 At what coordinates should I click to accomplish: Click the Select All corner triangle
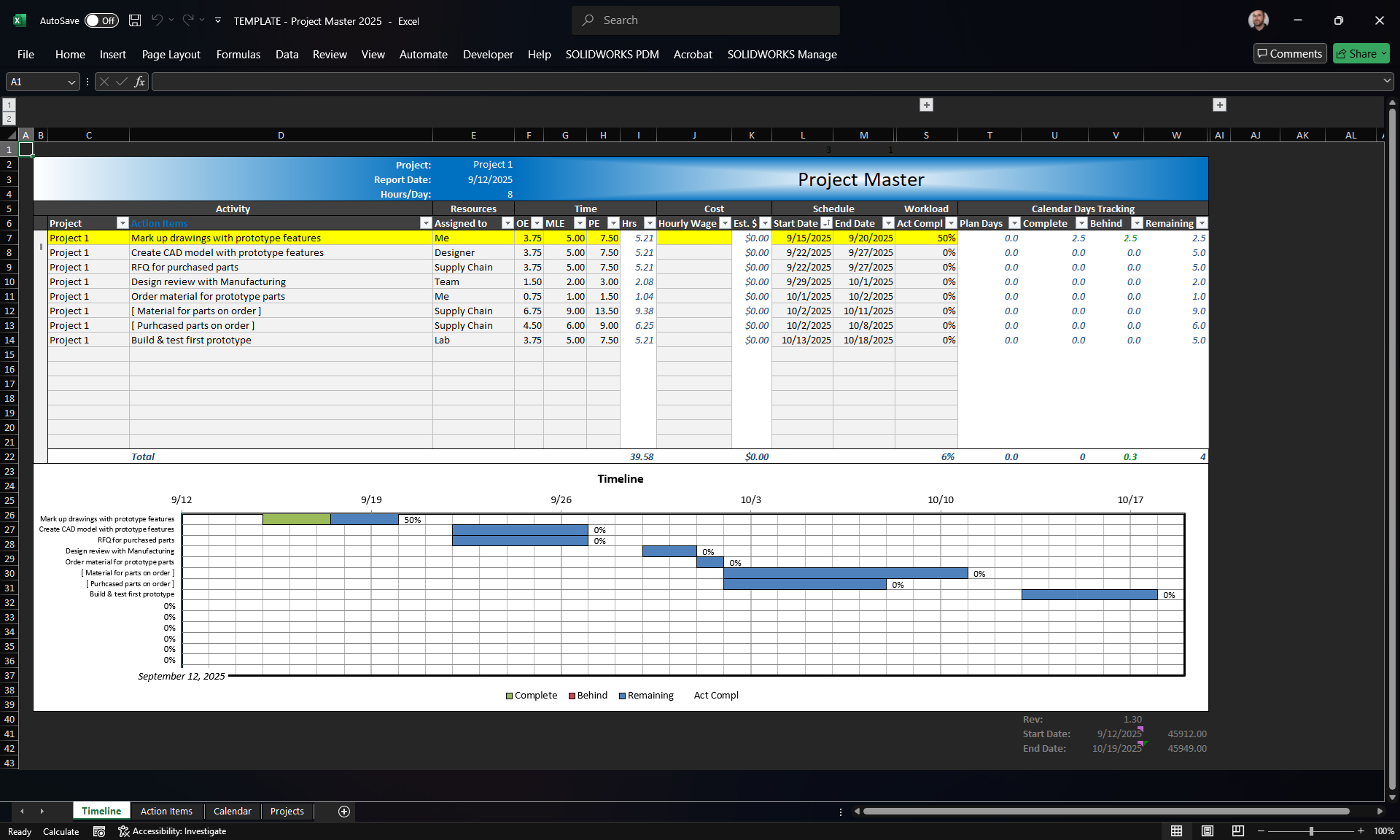pyautogui.click(x=11, y=135)
